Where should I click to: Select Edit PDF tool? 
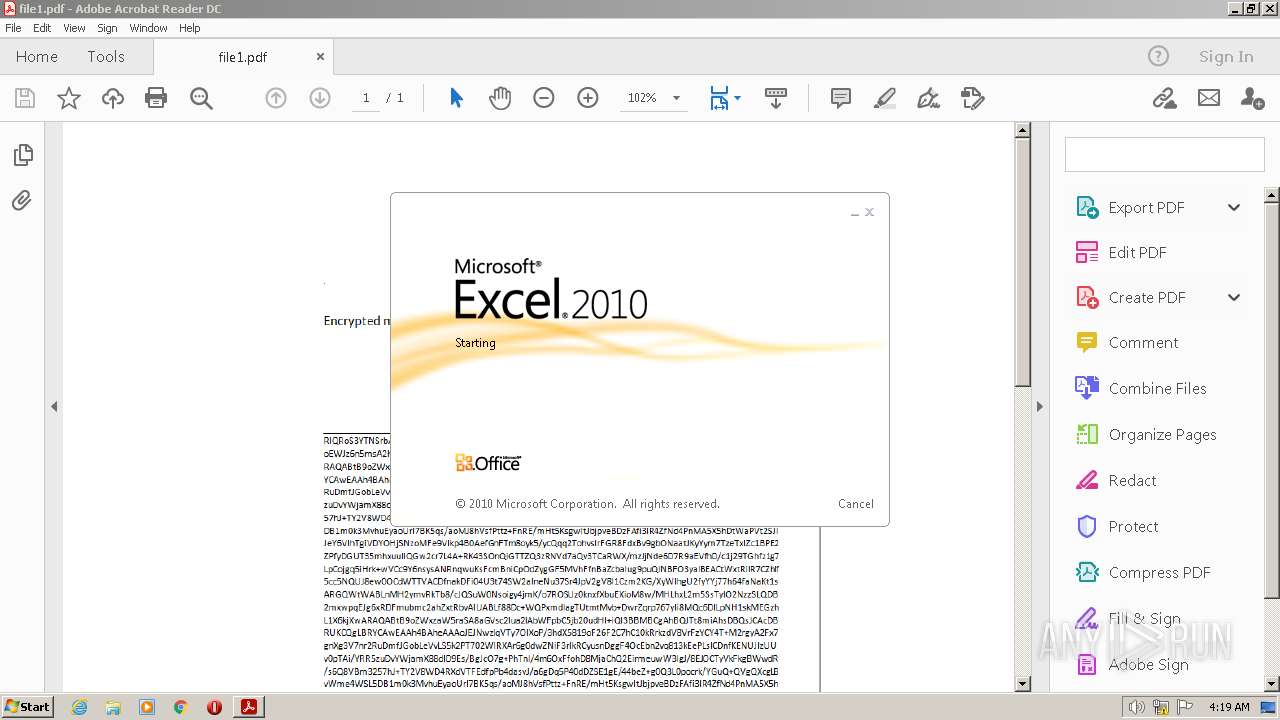click(1137, 253)
